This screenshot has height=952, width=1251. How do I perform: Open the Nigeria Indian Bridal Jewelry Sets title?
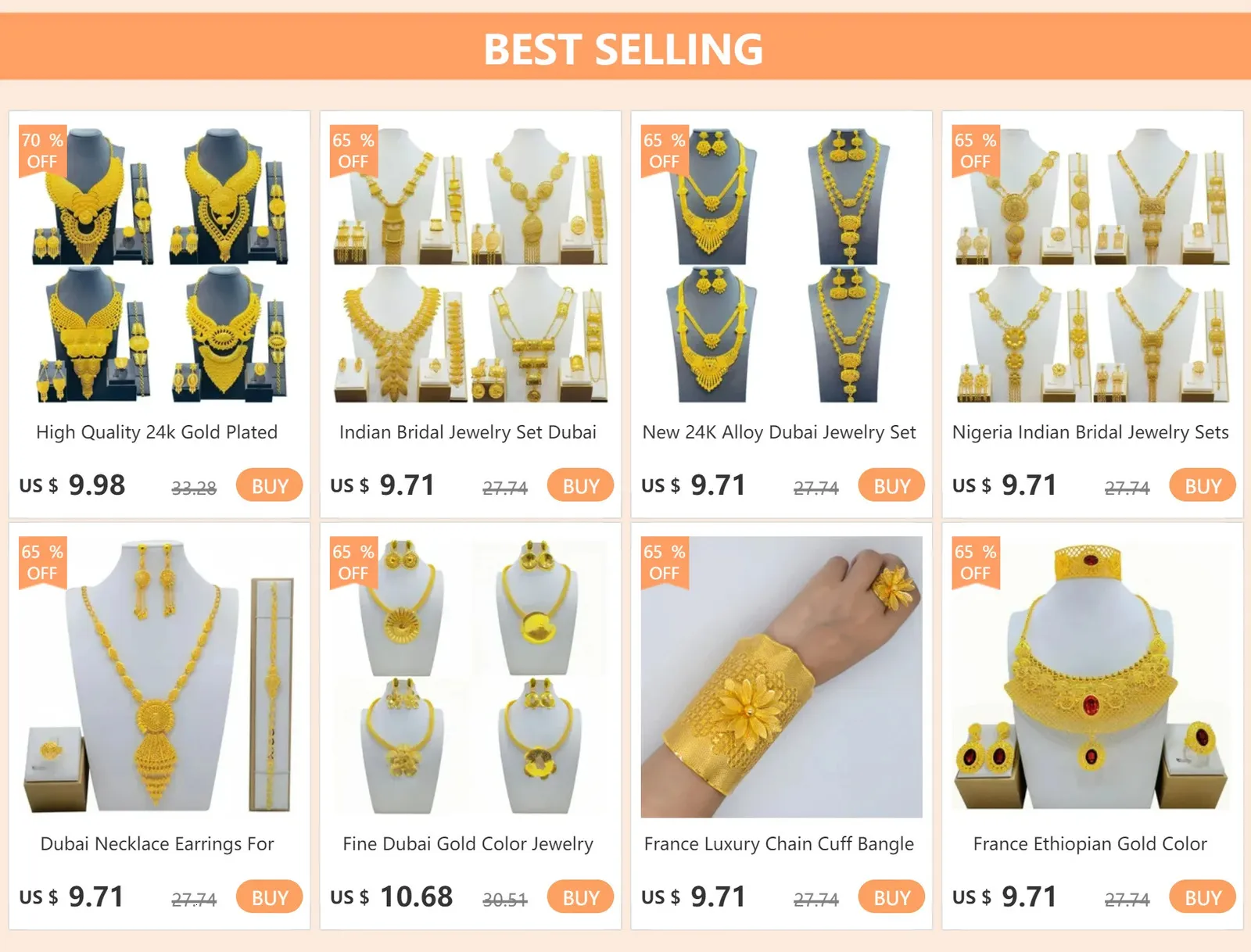(1090, 432)
